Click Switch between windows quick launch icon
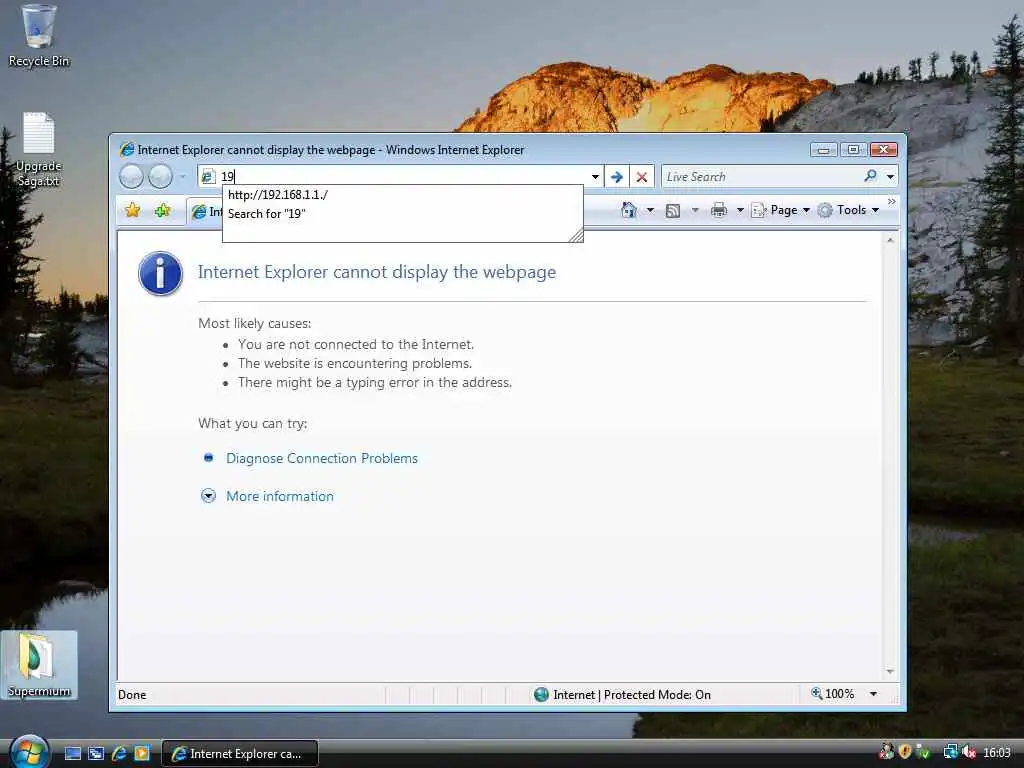 [96, 753]
